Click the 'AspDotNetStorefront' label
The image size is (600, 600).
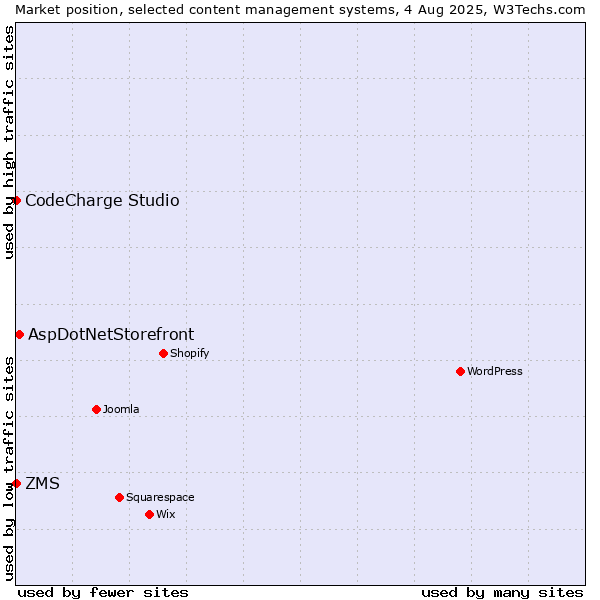tap(111, 334)
